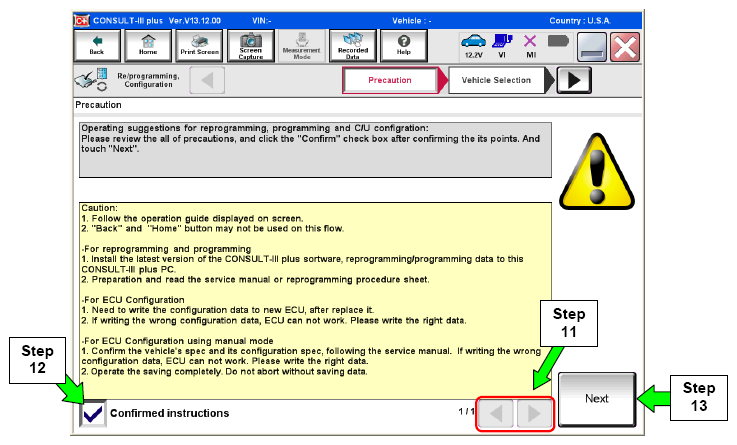Open the Screen Capture tool
Screen dimensions: 737x445
coord(251,44)
